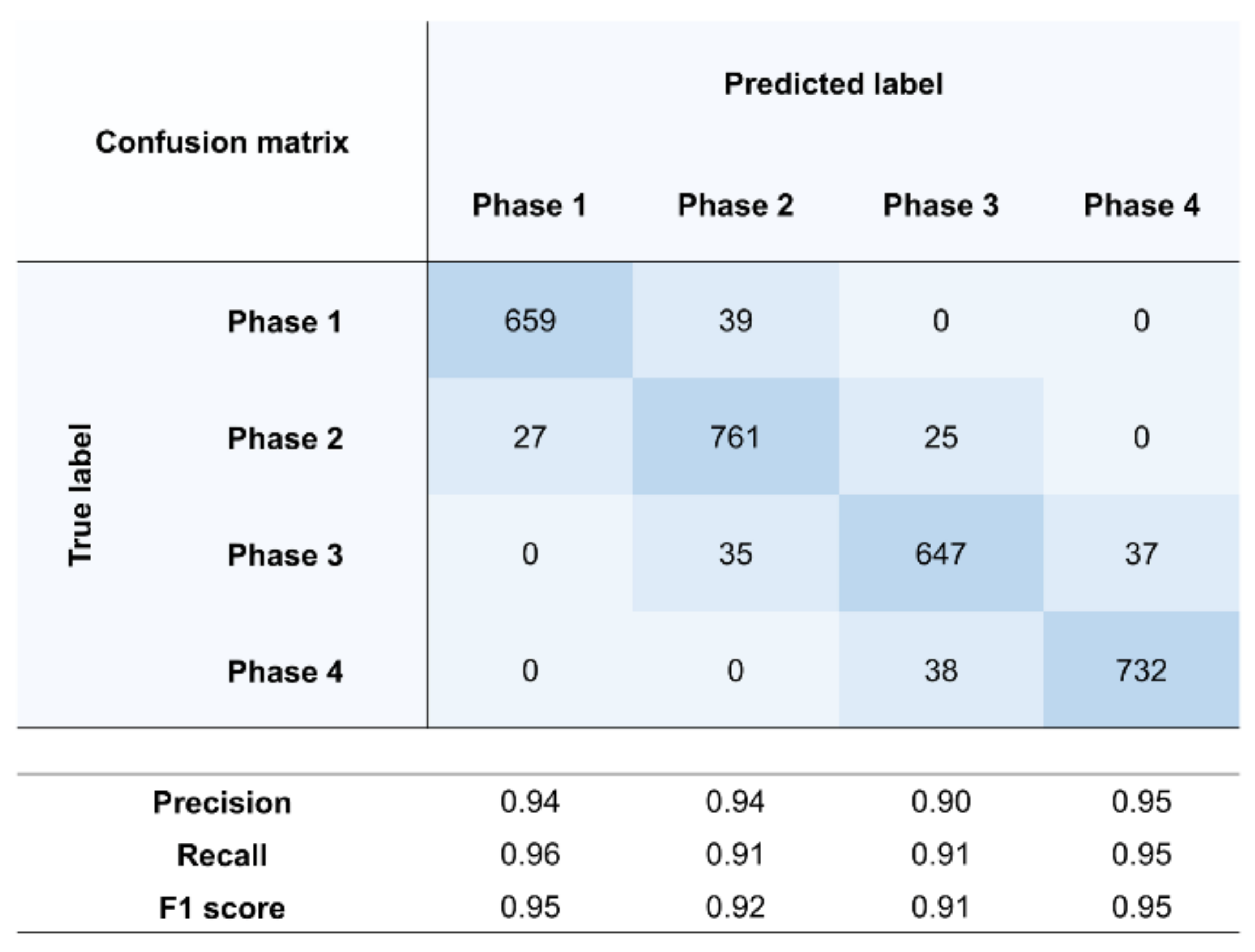
Task: Click the cell with value 39
Action: [735, 321]
